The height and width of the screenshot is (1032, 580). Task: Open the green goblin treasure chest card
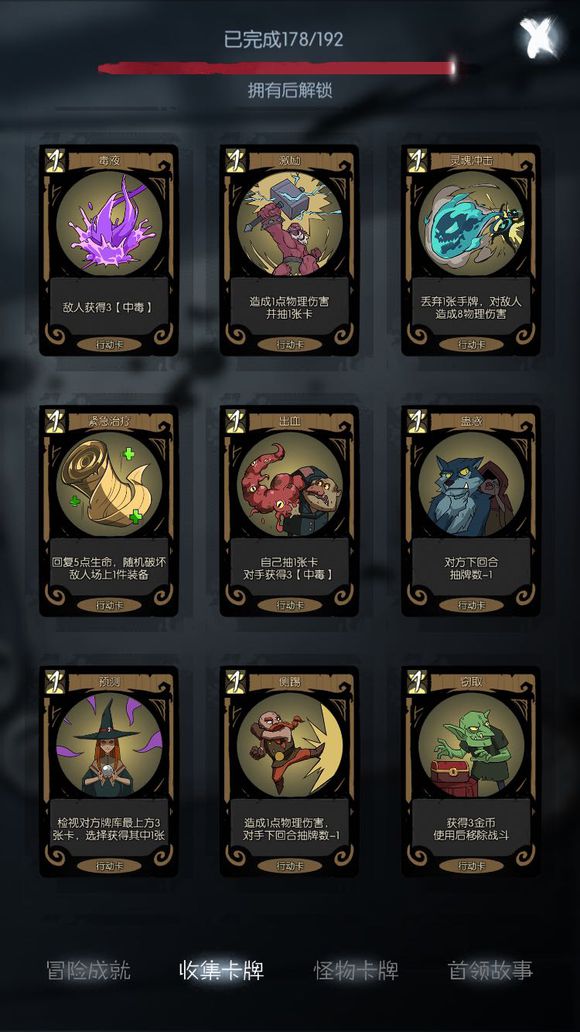coord(471,771)
